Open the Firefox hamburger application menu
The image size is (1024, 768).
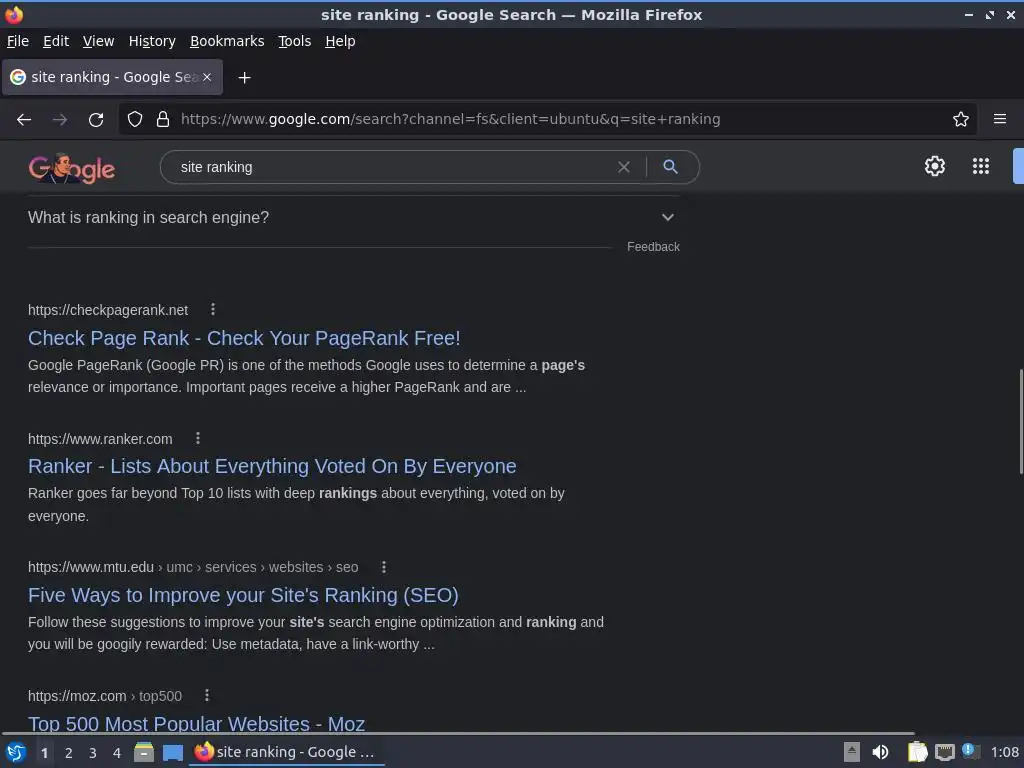[1000, 119]
